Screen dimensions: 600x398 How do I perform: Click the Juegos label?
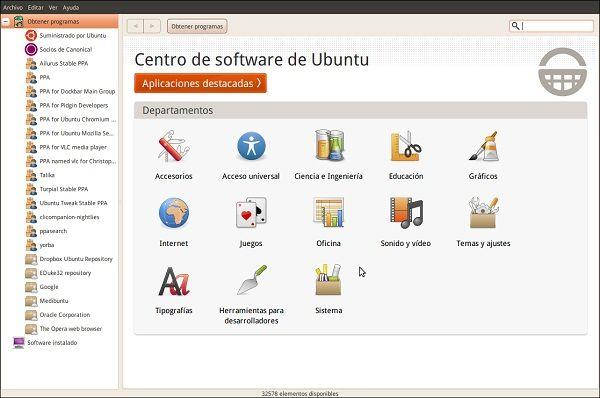point(251,243)
